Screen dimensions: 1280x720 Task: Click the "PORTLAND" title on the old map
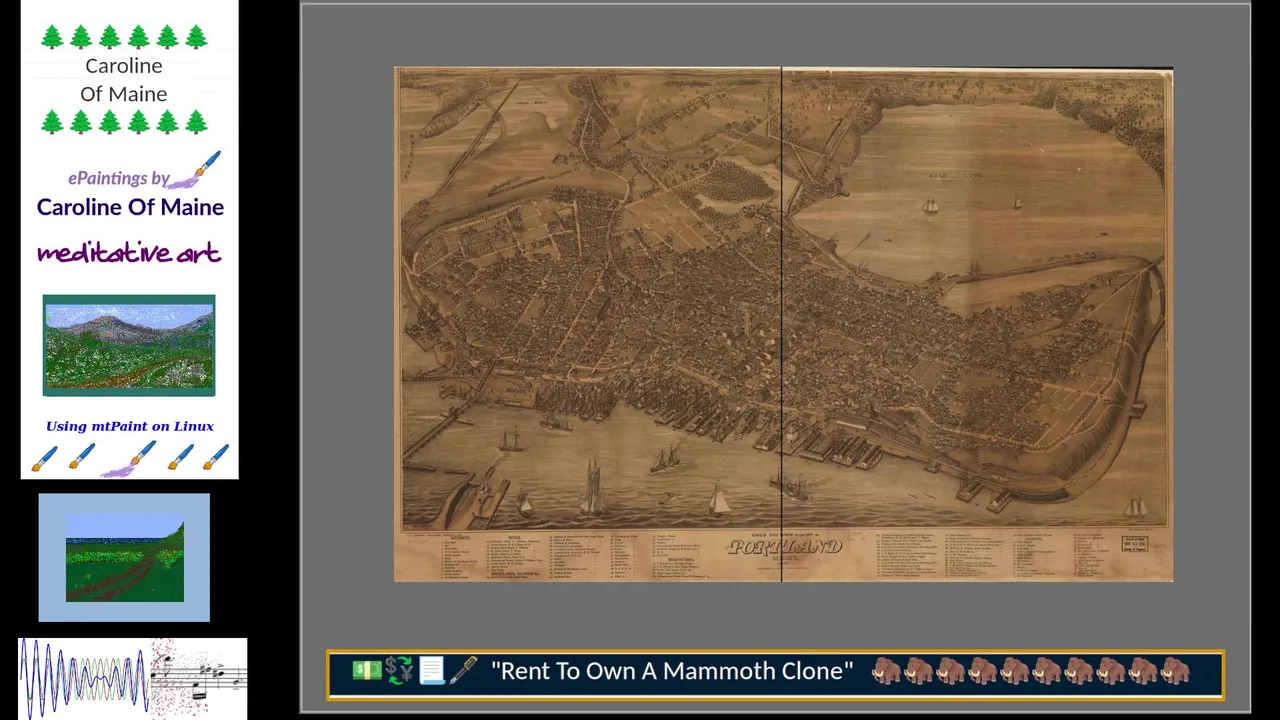(x=785, y=547)
